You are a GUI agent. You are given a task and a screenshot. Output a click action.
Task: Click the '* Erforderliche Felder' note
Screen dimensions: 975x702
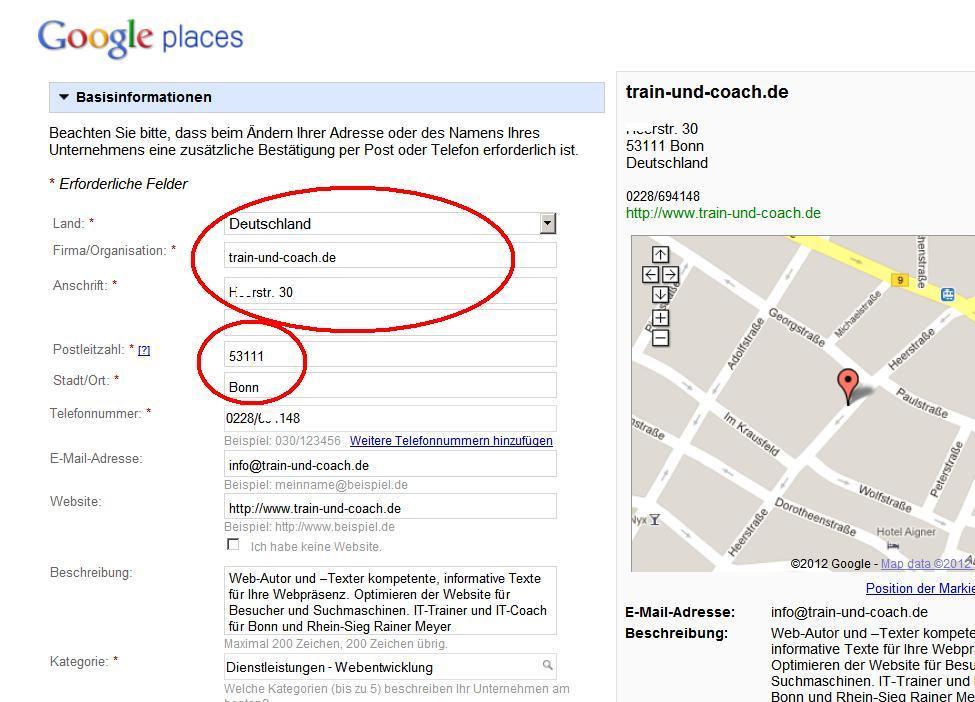click(118, 184)
